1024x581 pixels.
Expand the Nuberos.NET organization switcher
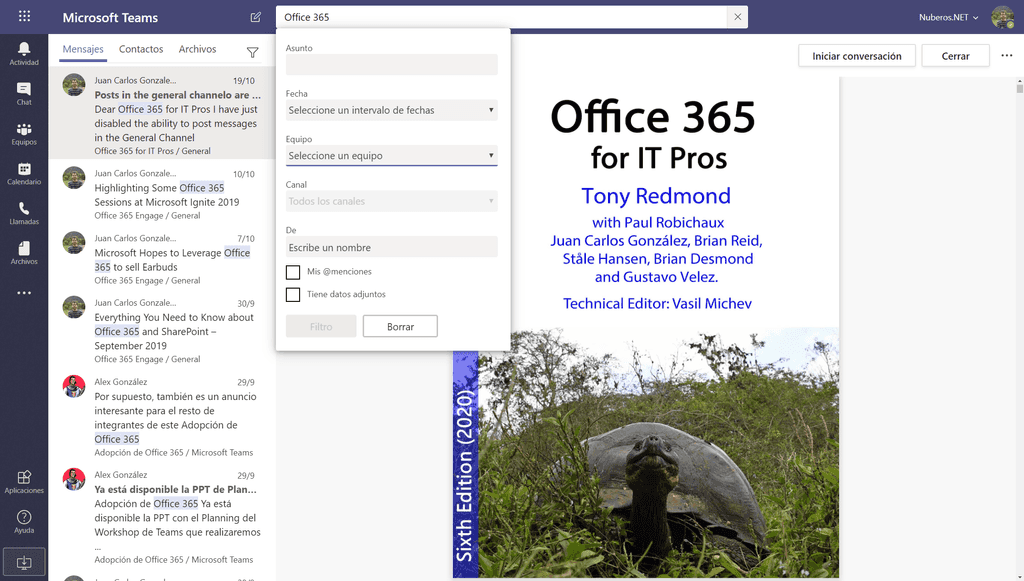pyautogui.click(x=948, y=18)
